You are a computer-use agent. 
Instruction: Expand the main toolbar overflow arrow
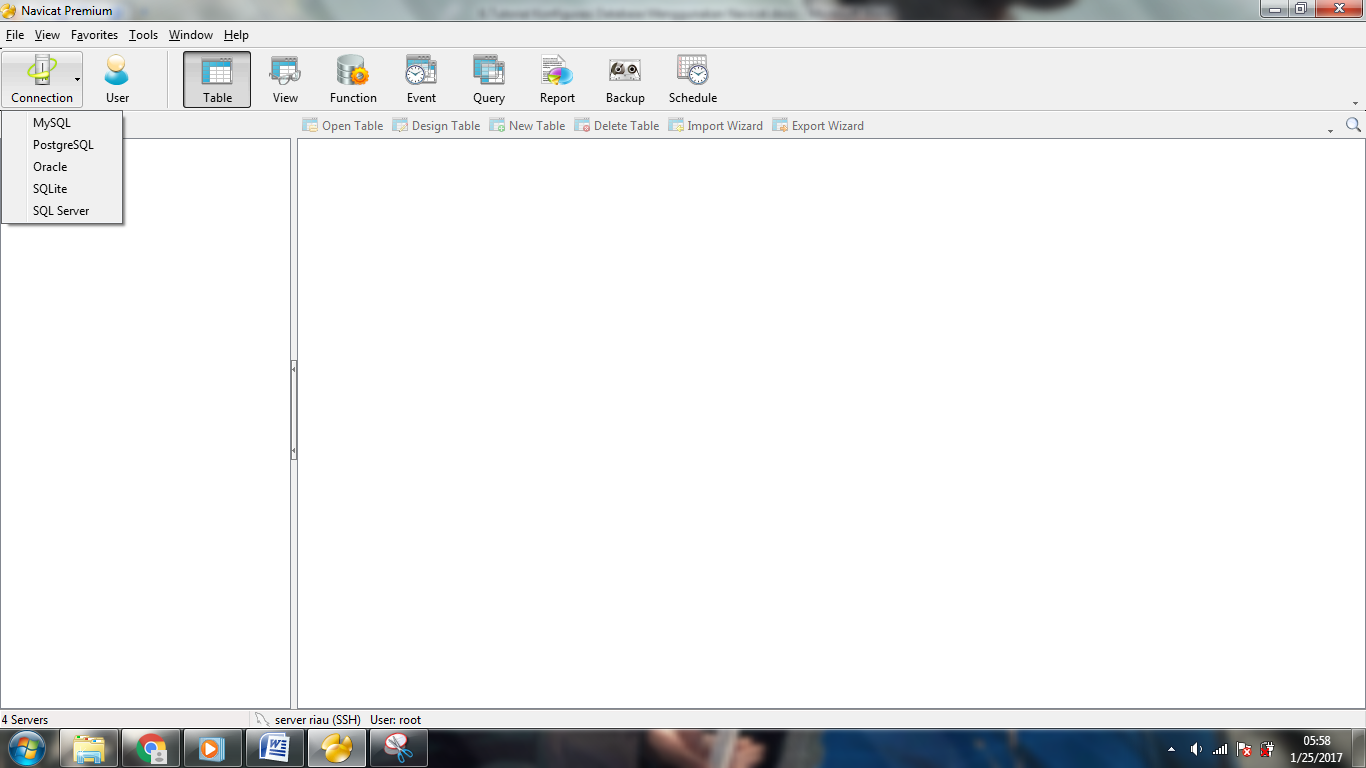click(1356, 103)
